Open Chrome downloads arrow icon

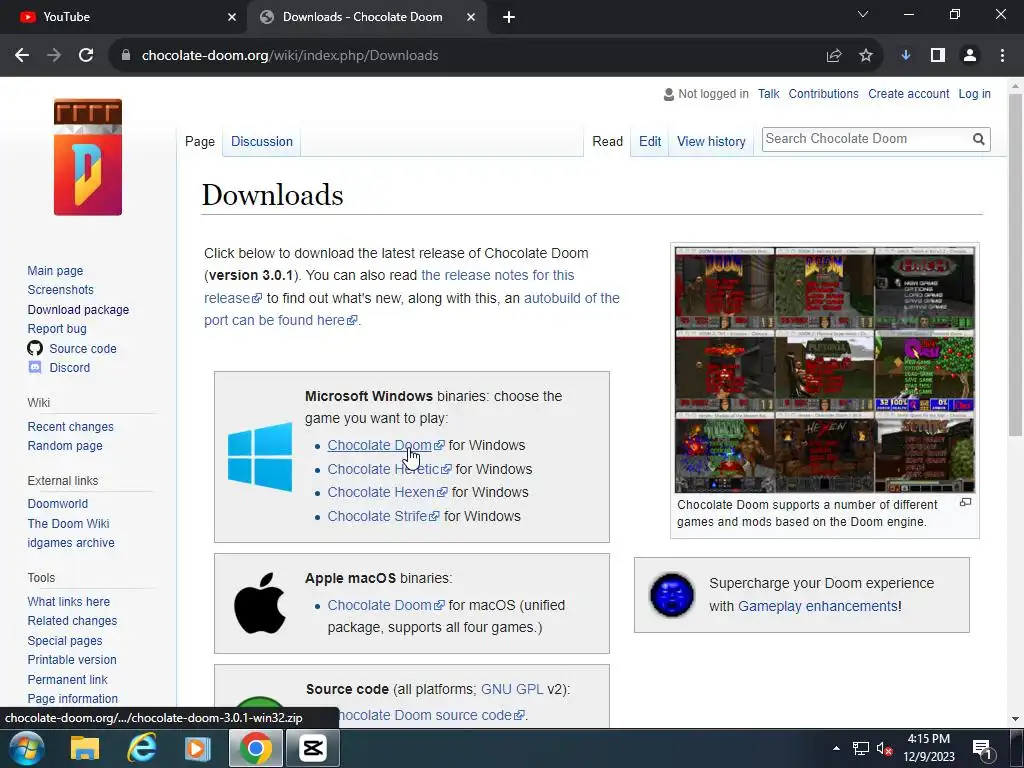tap(906, 56)
